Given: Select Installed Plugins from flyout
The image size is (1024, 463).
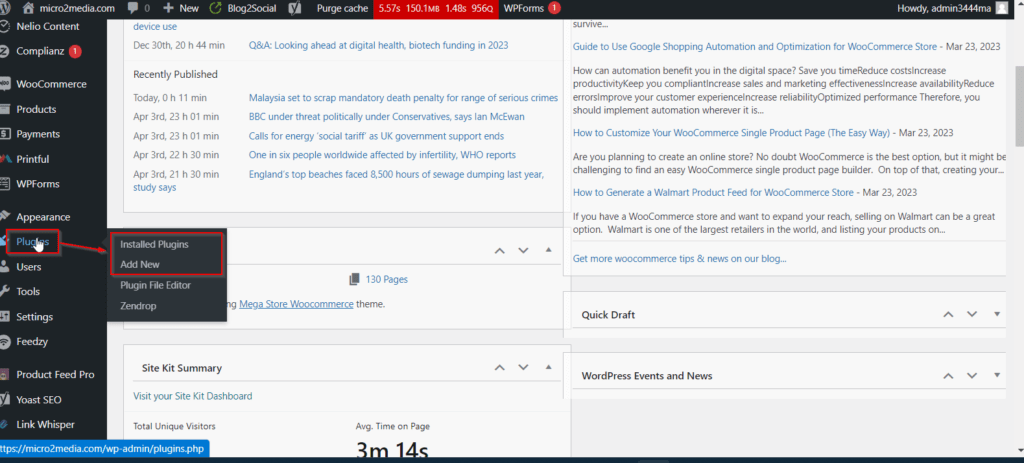Looking at the screenshot, I should tap(154, 244).
